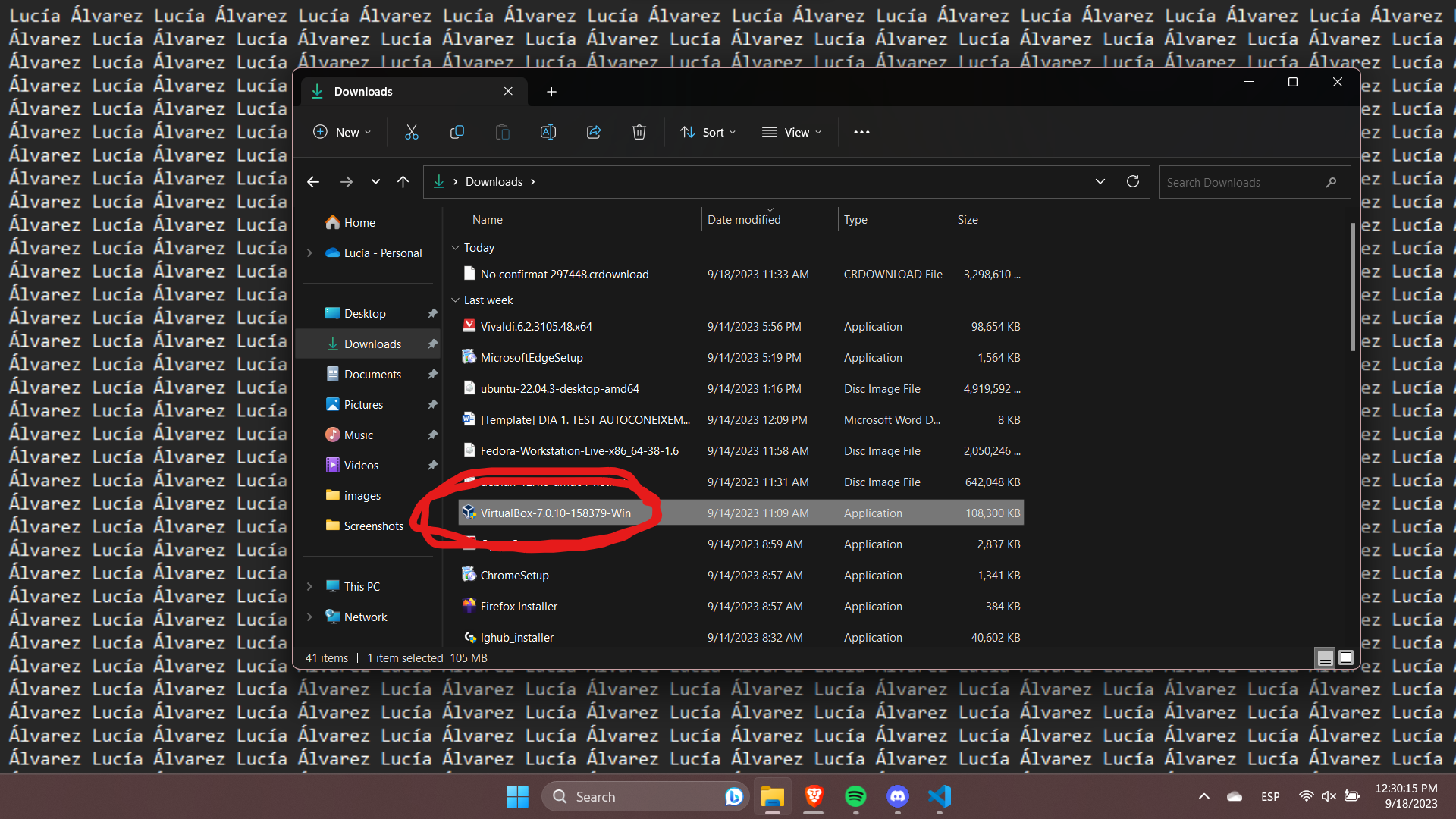Image resolution: width=1456 pixels, height=819 pixels.
Task: Sort by the Date modified column header
Action: (743, 220)
